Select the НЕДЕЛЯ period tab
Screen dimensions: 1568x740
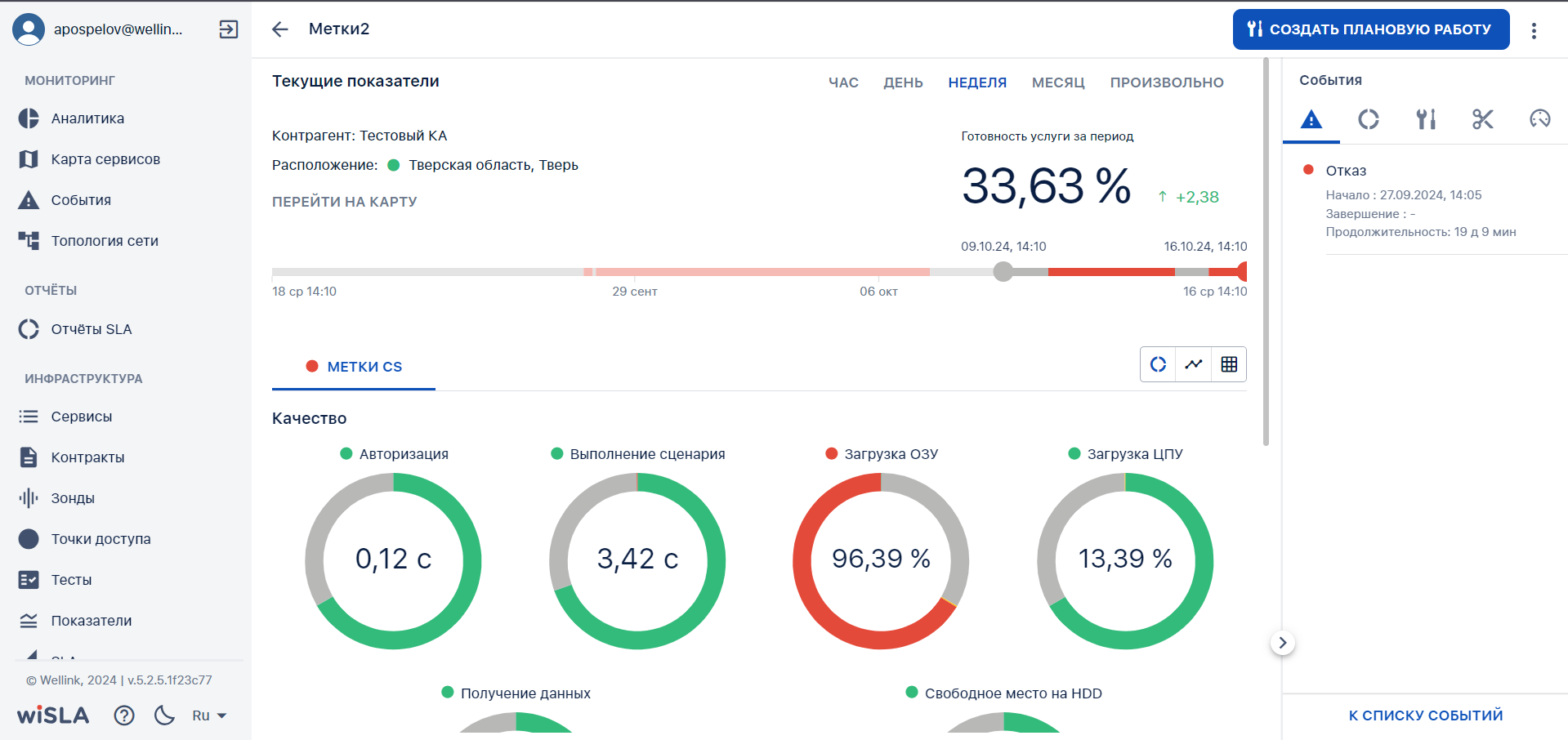[x=977, y=82]
